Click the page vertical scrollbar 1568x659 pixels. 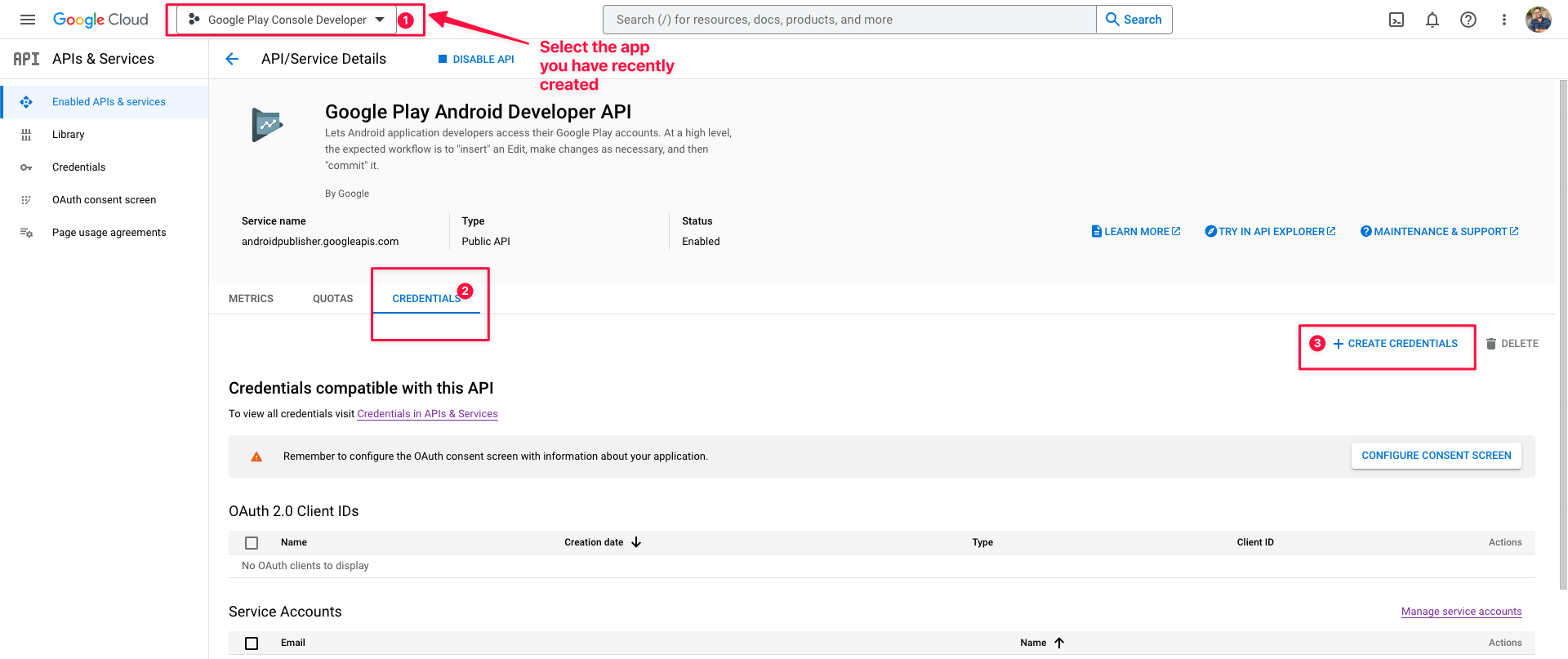pyautogui.click(x=1563, y=335)
